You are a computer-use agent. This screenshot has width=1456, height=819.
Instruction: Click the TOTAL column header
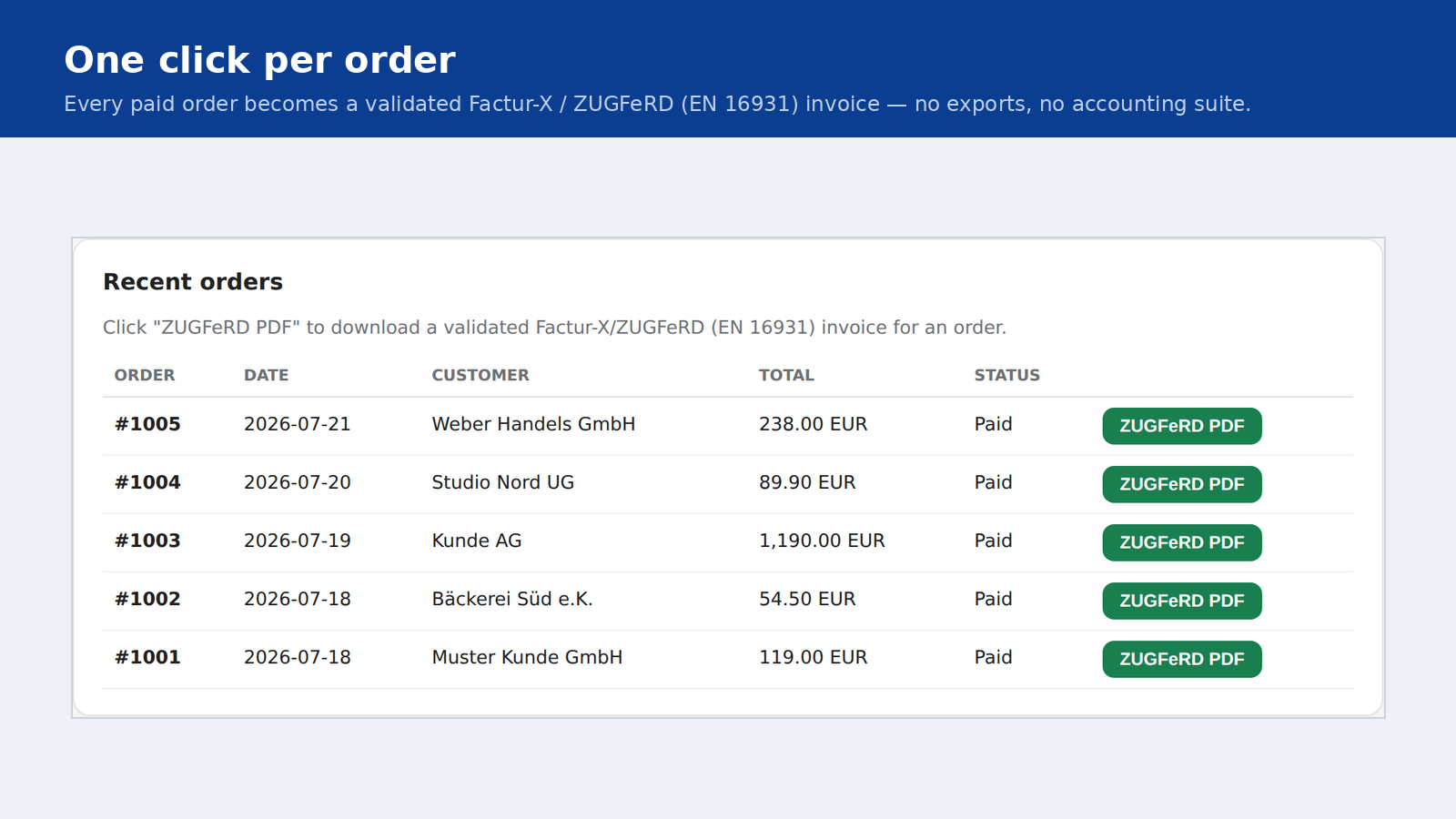pos(786,375)
